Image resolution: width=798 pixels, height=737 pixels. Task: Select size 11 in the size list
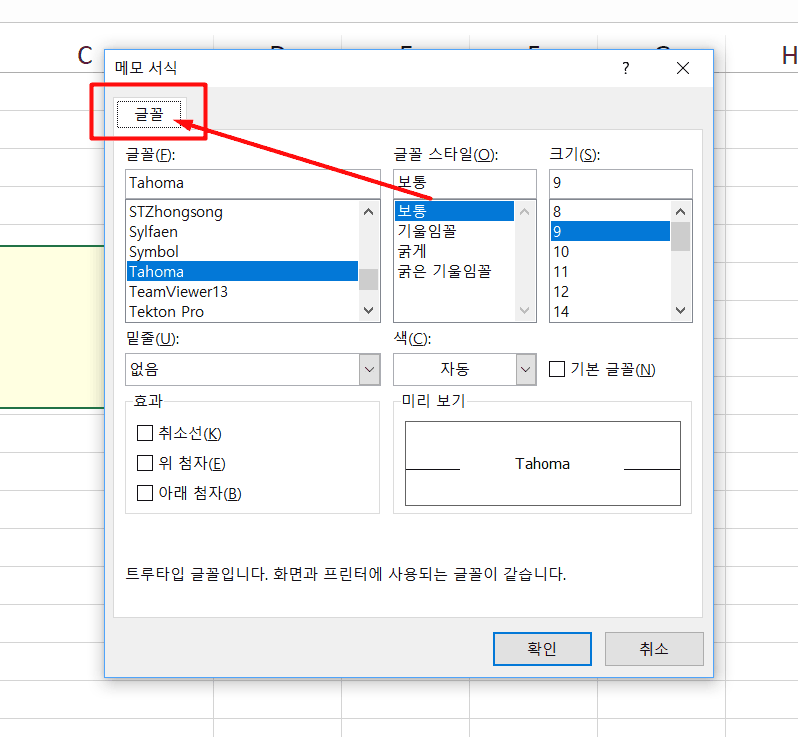coord(610,271)
